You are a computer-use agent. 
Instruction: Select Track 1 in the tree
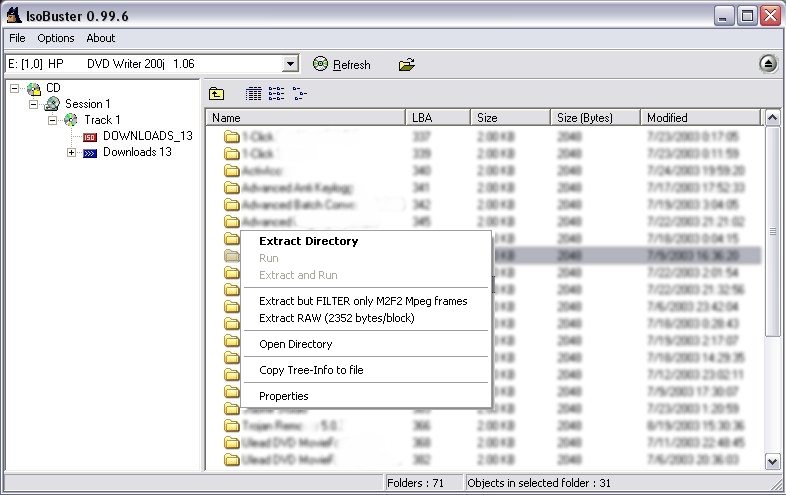[x=102, y=120]
